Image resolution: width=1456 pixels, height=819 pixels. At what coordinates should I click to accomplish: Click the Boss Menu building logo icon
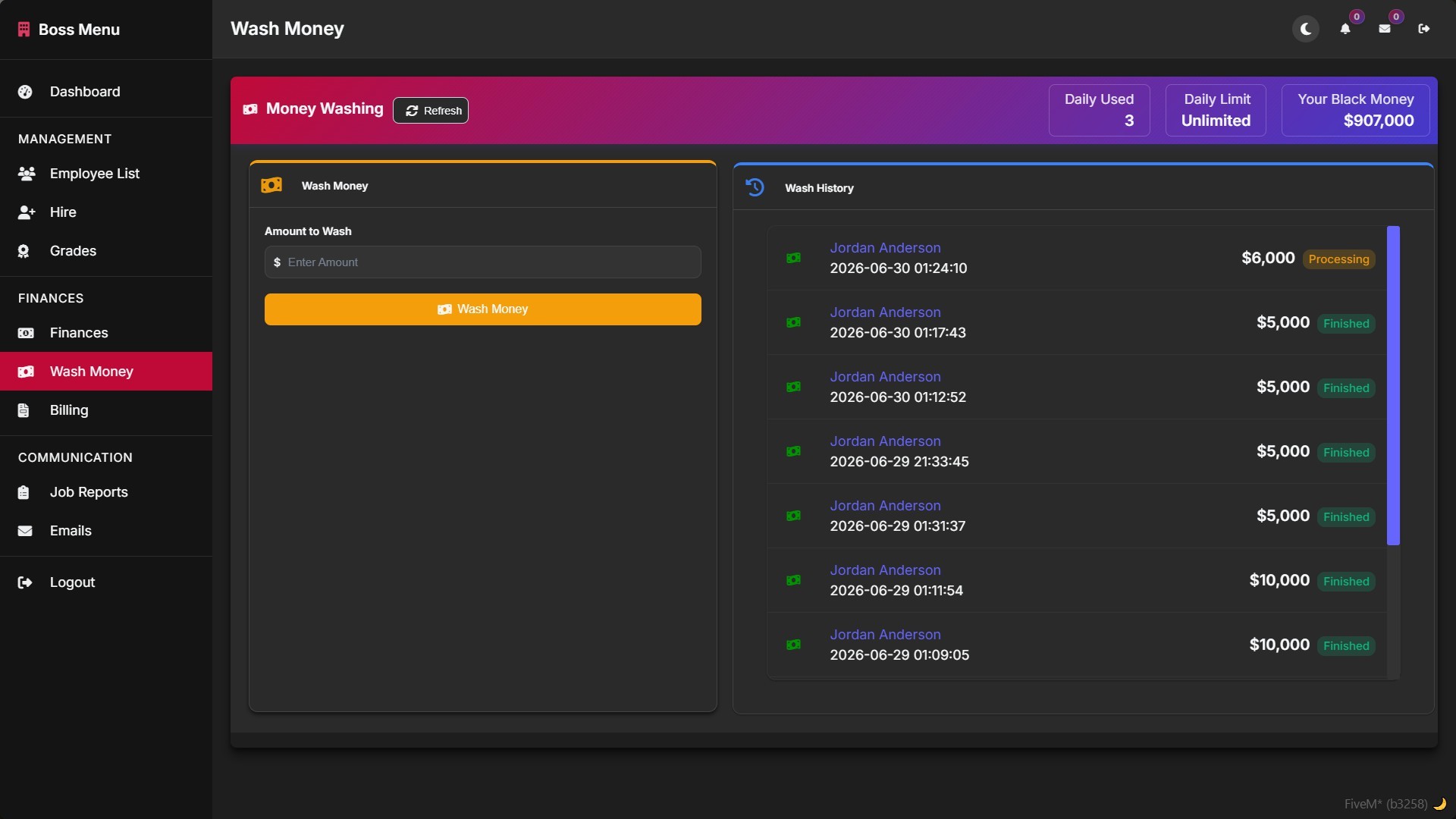24,30
